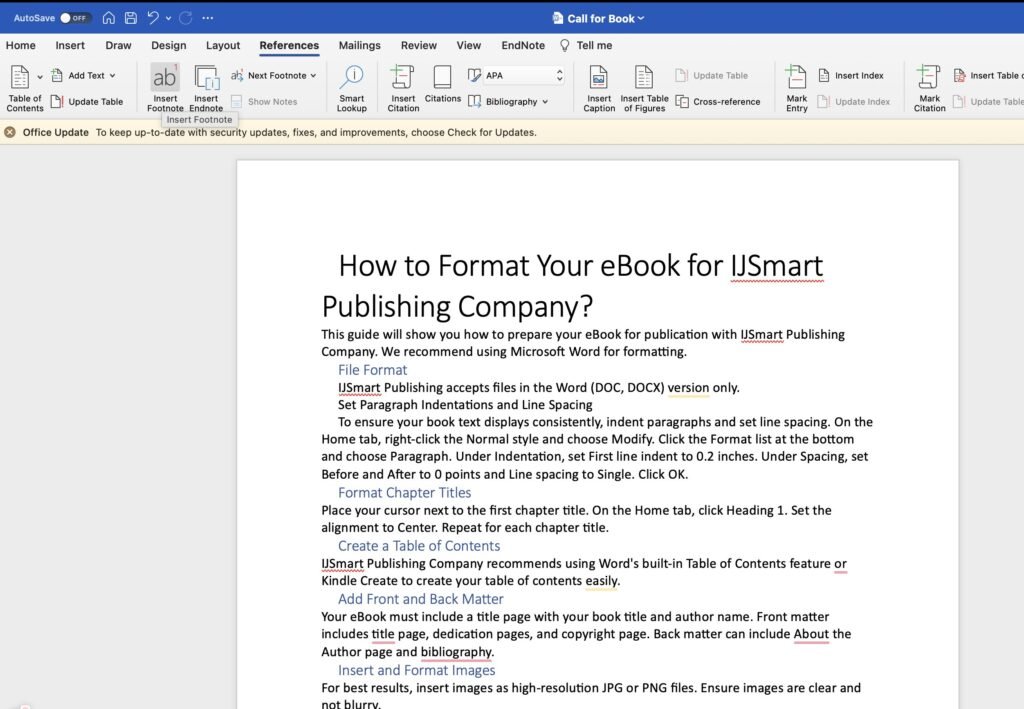Click the Tell me lightbulb search
The image size is (1024, 709).
[586, 46]
